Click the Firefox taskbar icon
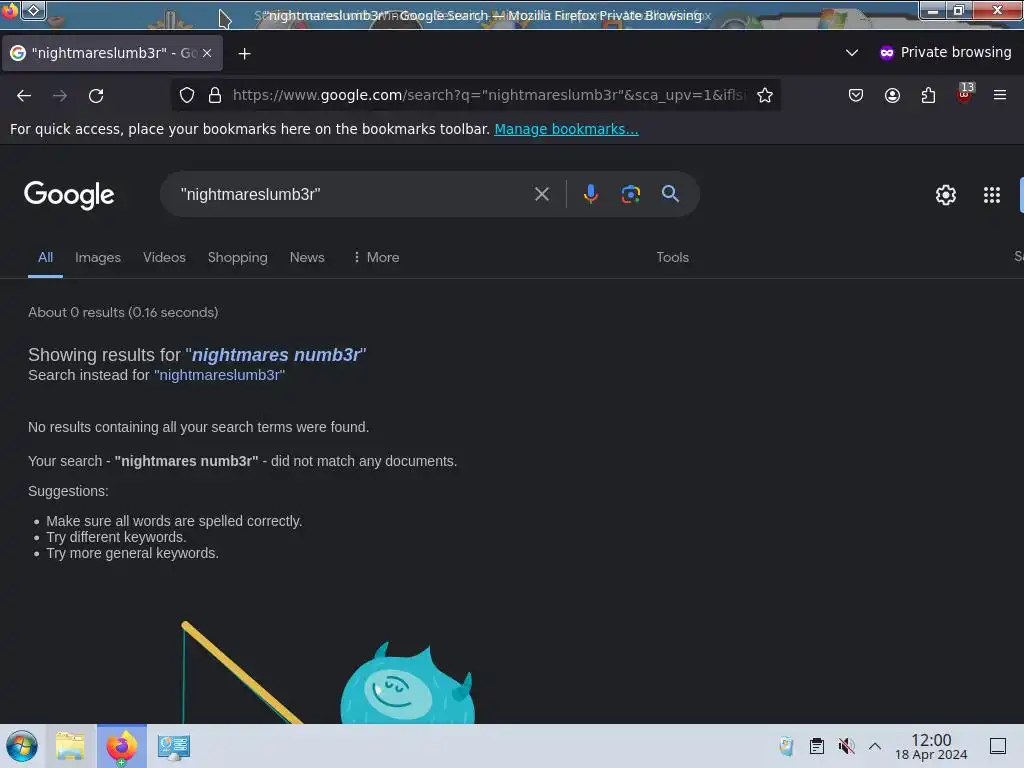 [121, 746]
